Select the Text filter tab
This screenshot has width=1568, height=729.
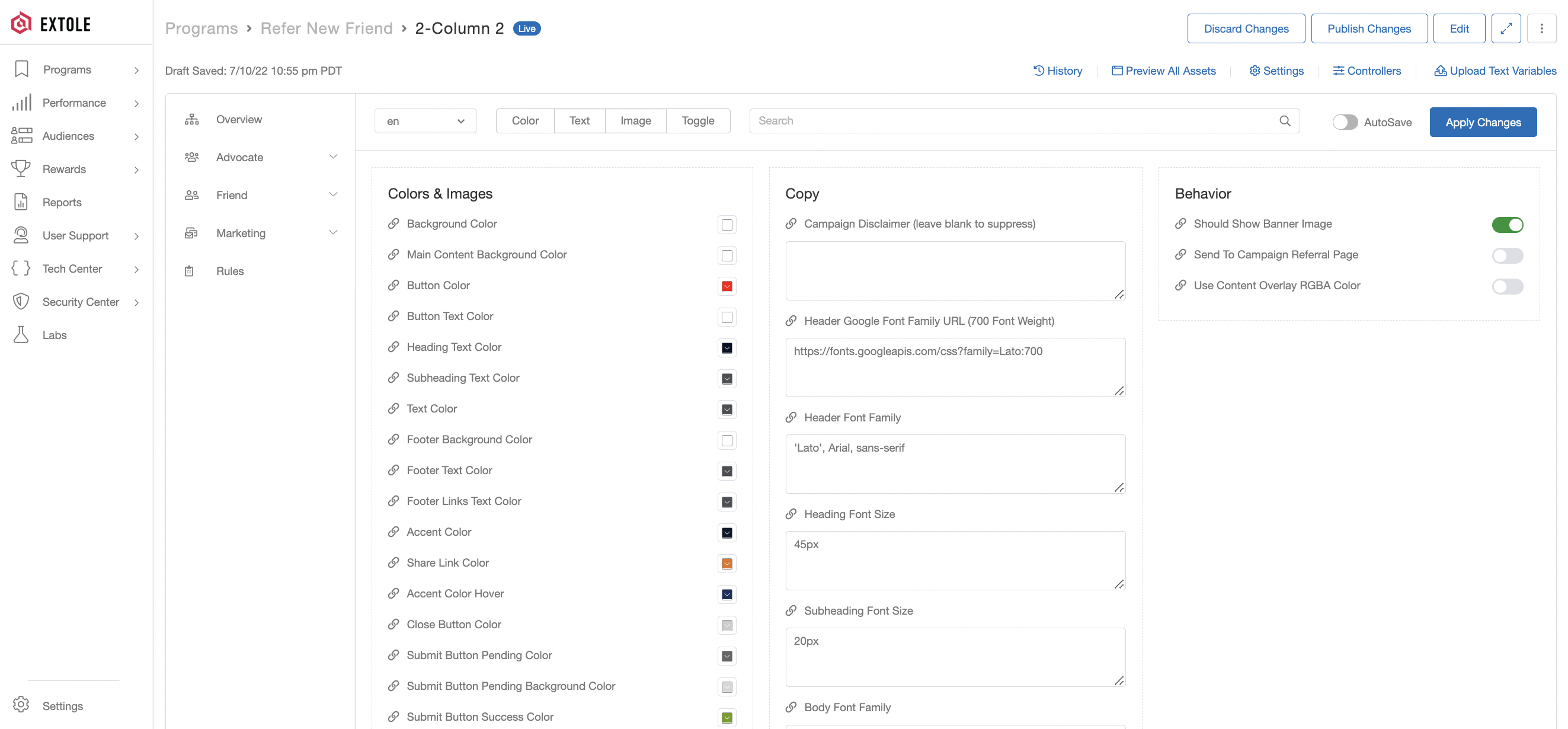coord(580,120)
